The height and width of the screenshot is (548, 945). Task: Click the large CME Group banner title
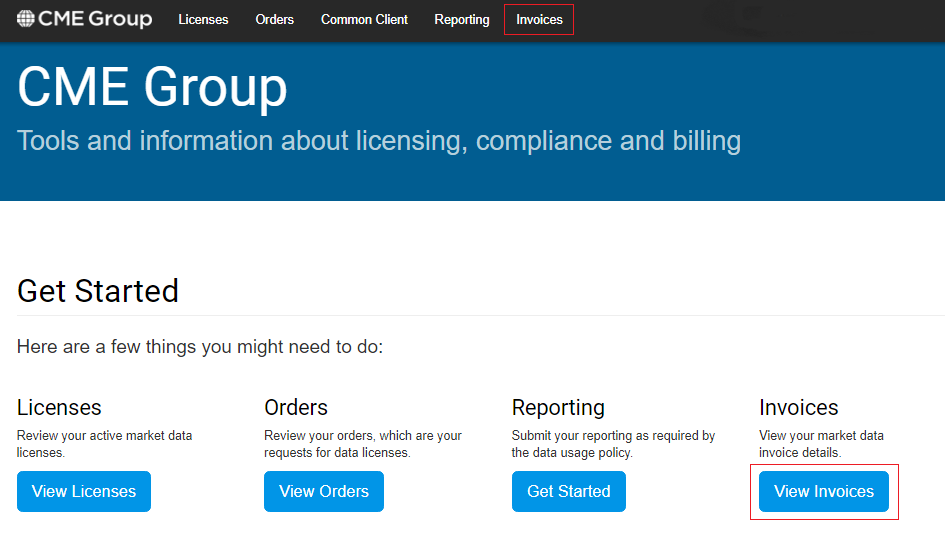point(152,87)
